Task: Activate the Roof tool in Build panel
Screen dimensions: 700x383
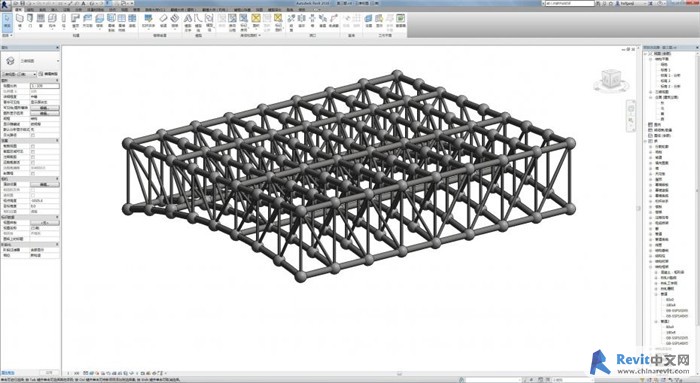Action: tap(75, 21)
